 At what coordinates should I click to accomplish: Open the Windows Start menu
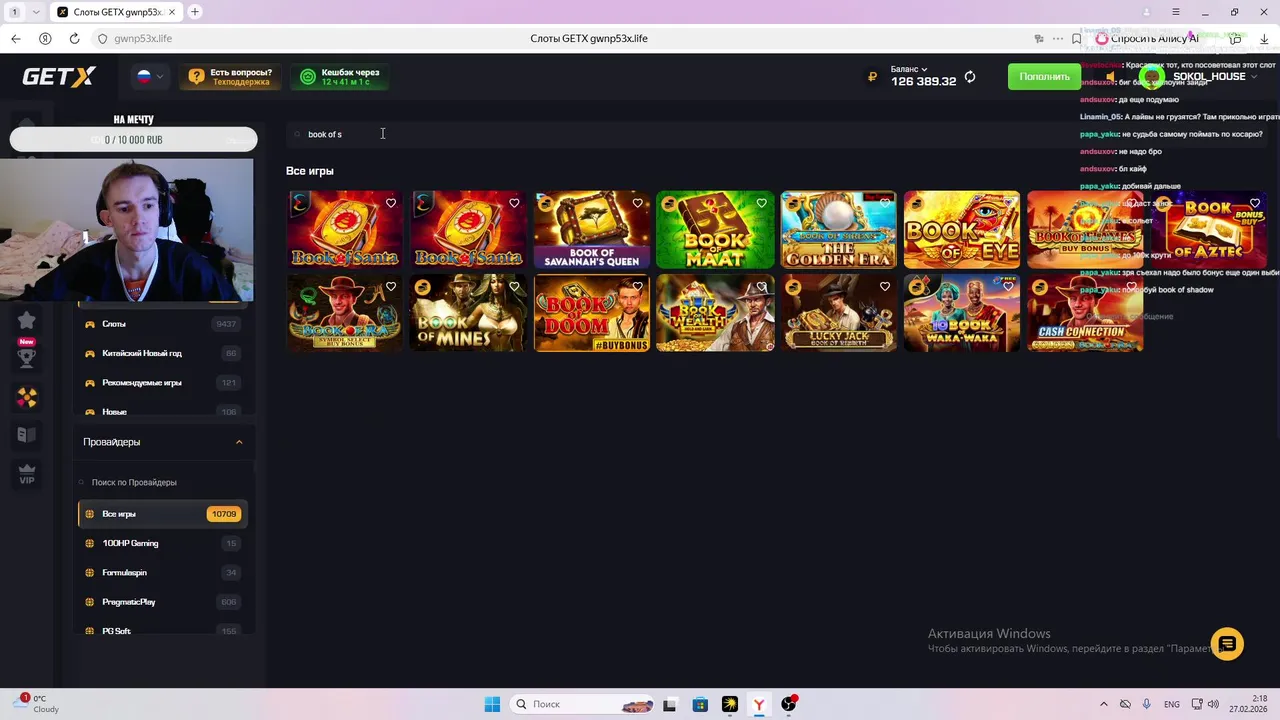[492, 704]
